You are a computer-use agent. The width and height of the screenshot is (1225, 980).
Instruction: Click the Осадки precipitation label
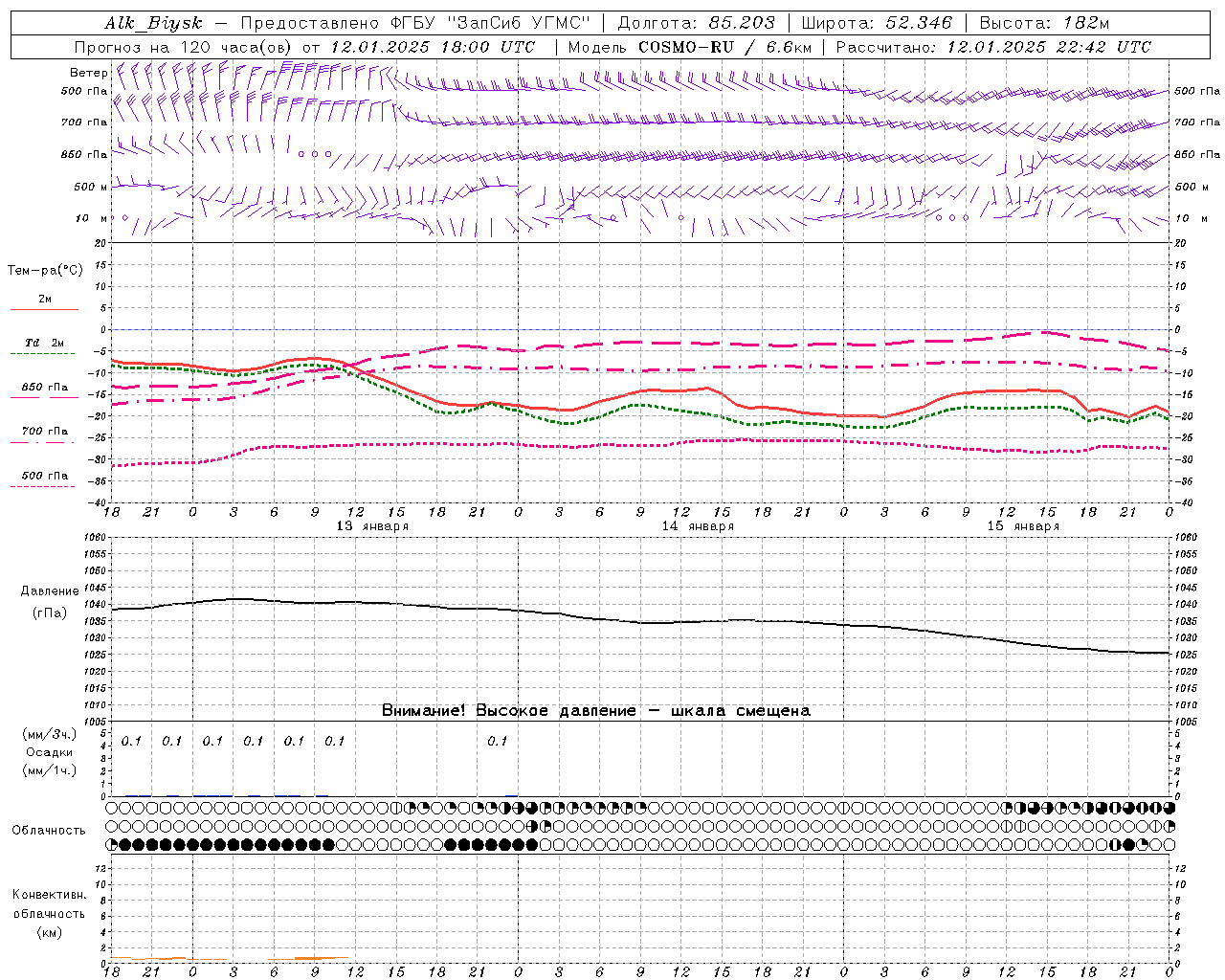pos(50,752)
